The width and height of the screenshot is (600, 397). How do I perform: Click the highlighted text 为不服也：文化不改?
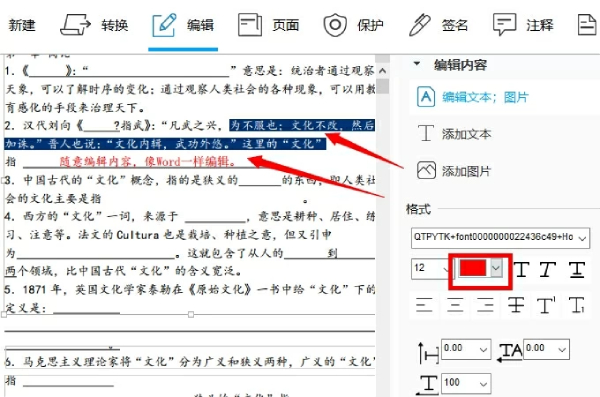pyautogui.click(x=284, y=125)
